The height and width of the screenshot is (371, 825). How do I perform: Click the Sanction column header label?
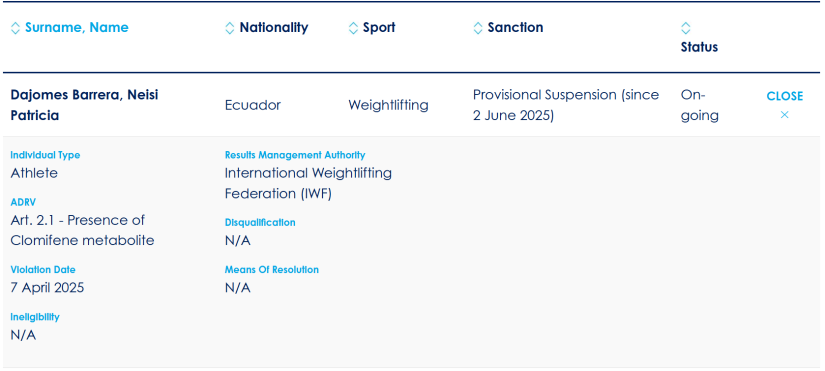click(516, 28)
